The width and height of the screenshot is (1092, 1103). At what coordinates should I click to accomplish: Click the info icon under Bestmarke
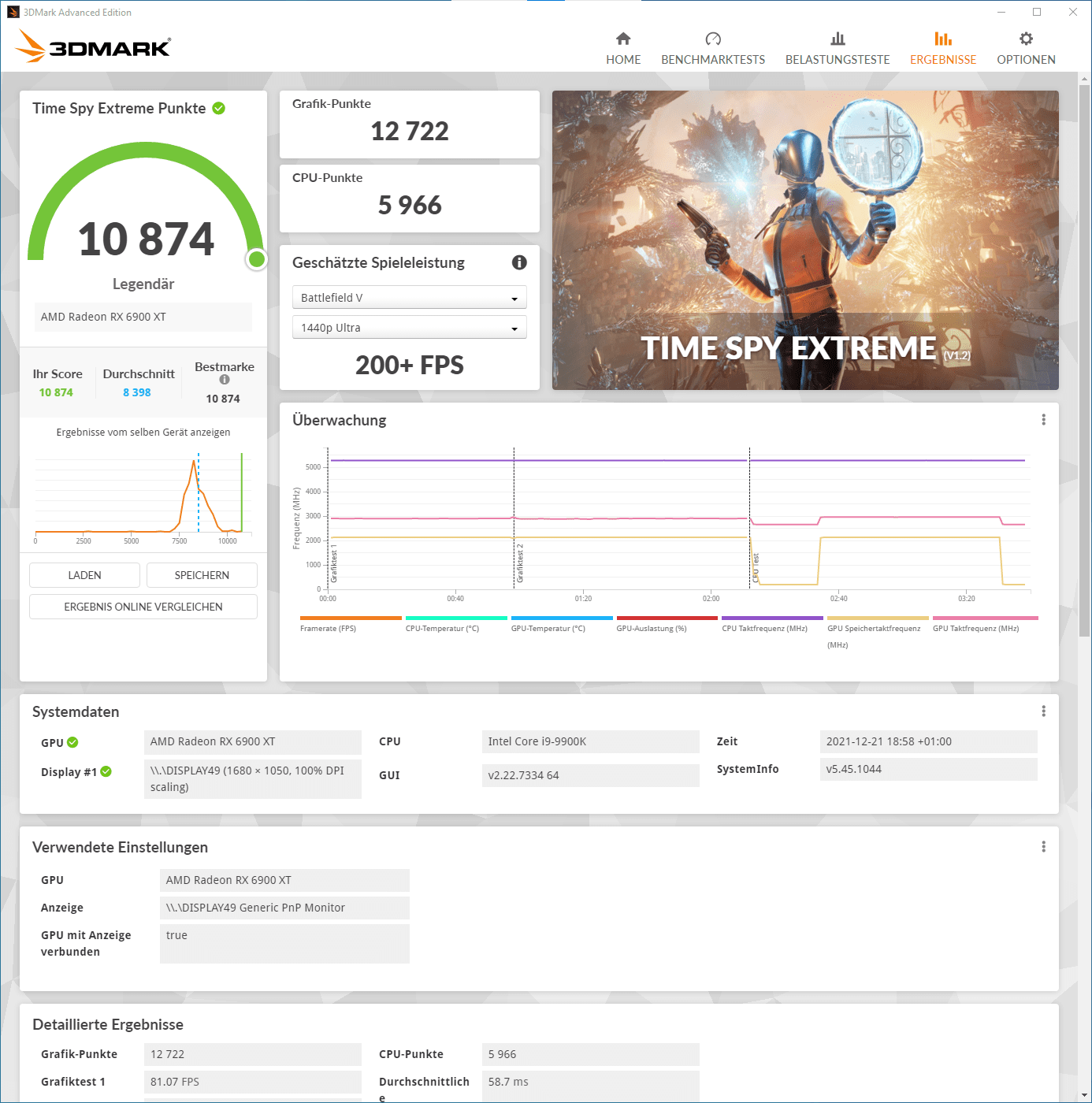point(225,380)
